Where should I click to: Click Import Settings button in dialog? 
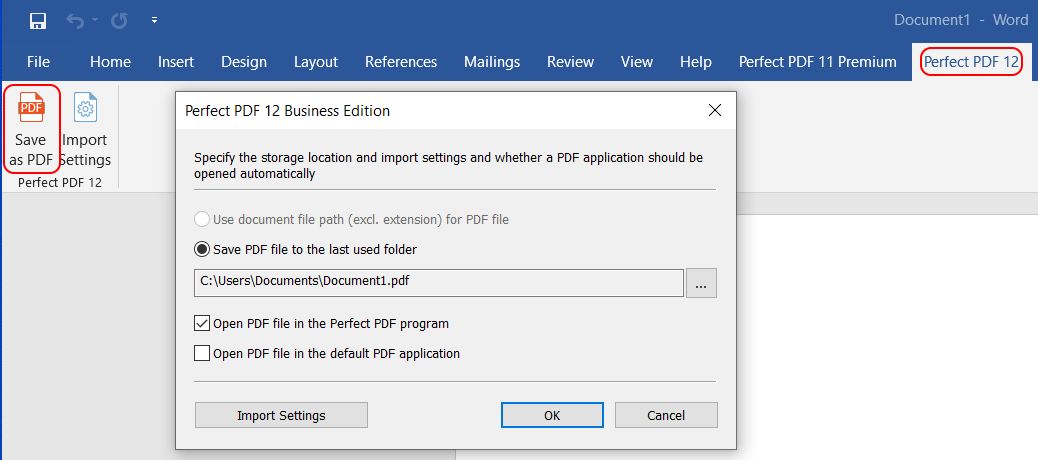(281, 416)
